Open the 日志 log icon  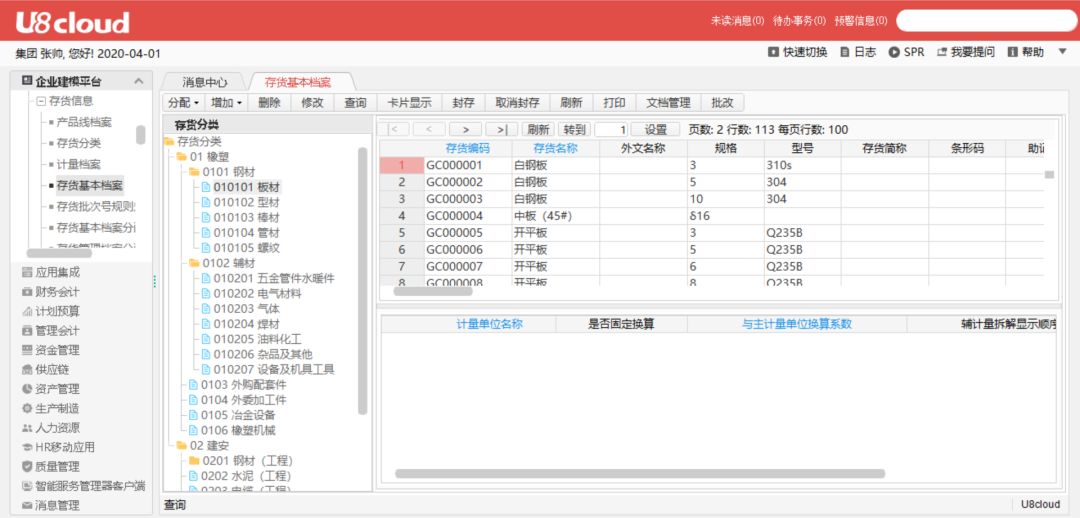[x=845, y=52]
